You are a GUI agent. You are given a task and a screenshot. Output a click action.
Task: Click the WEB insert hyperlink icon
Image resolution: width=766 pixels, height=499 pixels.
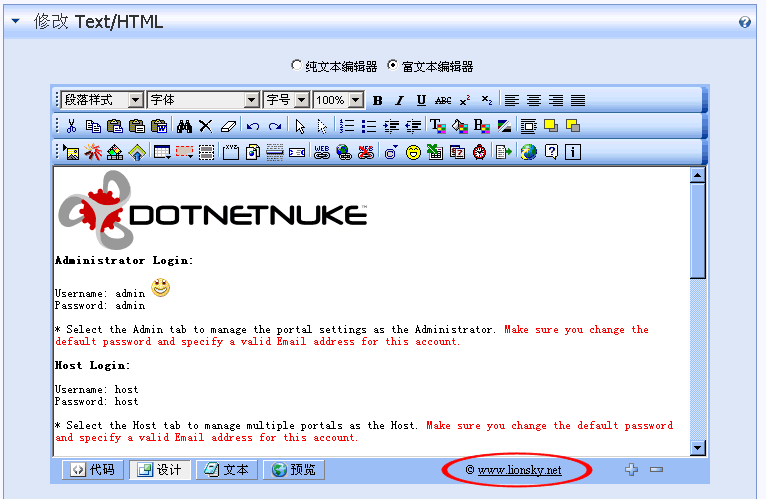pos(321,152)
